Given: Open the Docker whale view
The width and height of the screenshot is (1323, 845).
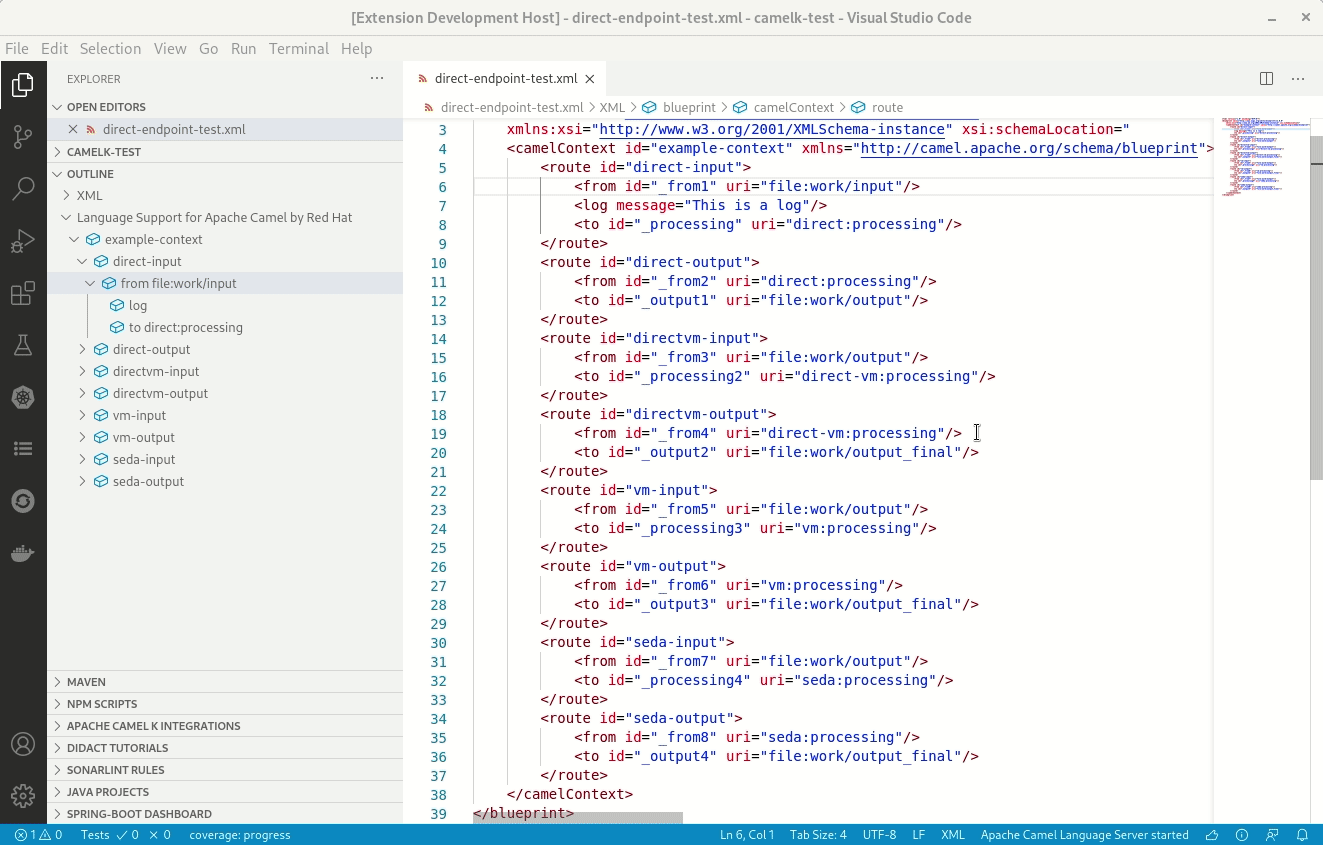Looking at the screenshot, I should coord(24,552).
